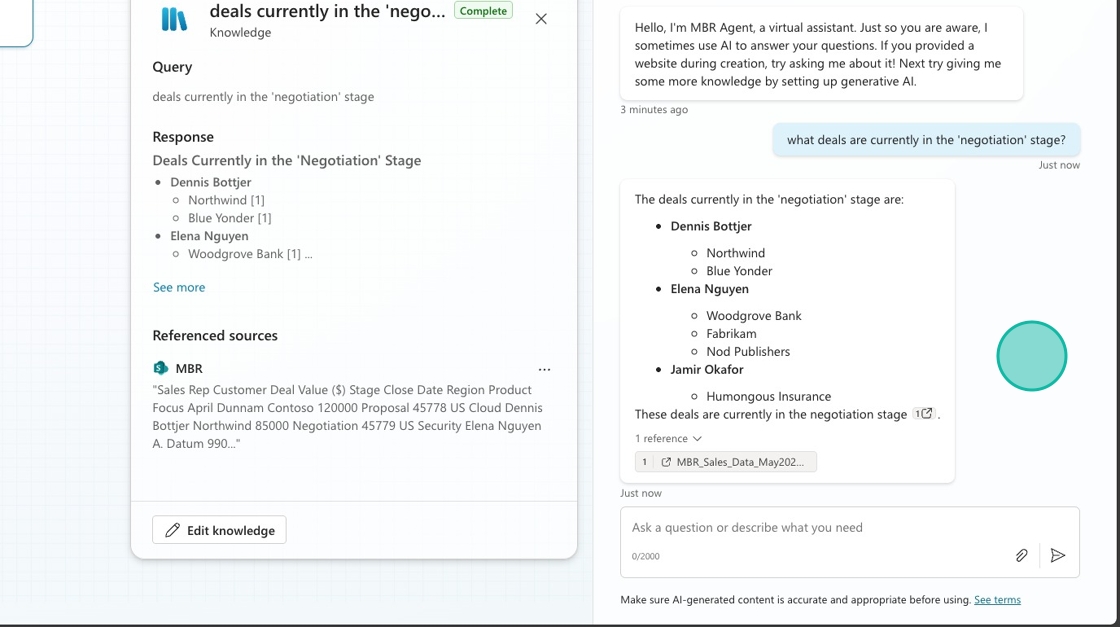Click the Knowledge books icon in panel header
This screenshot has width=1120, height=627.
coord(174,19)
